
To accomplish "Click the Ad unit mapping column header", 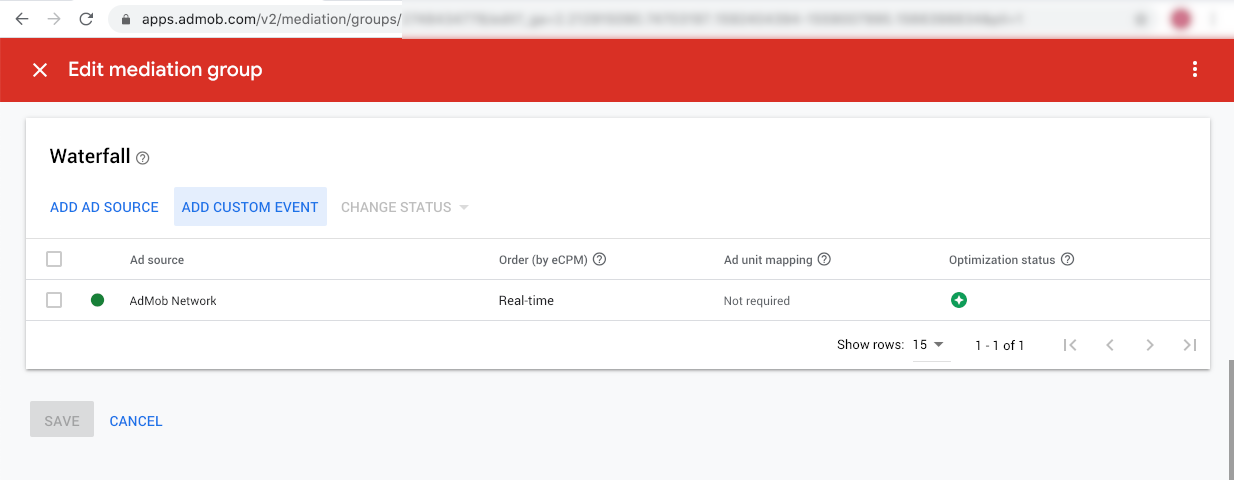I will (x=768, y=260).
